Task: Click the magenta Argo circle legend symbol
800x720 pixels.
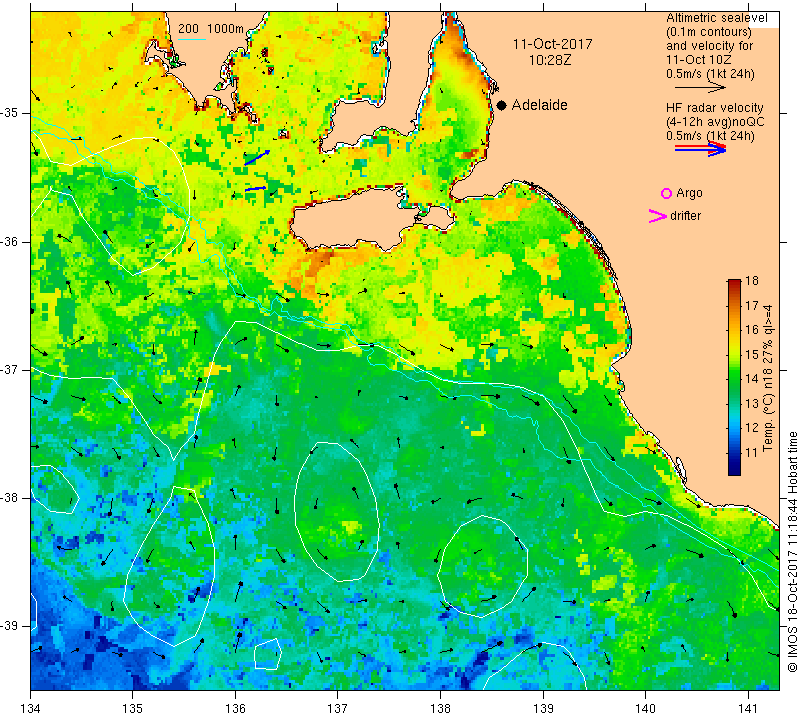Action: (x=666, y=193)
